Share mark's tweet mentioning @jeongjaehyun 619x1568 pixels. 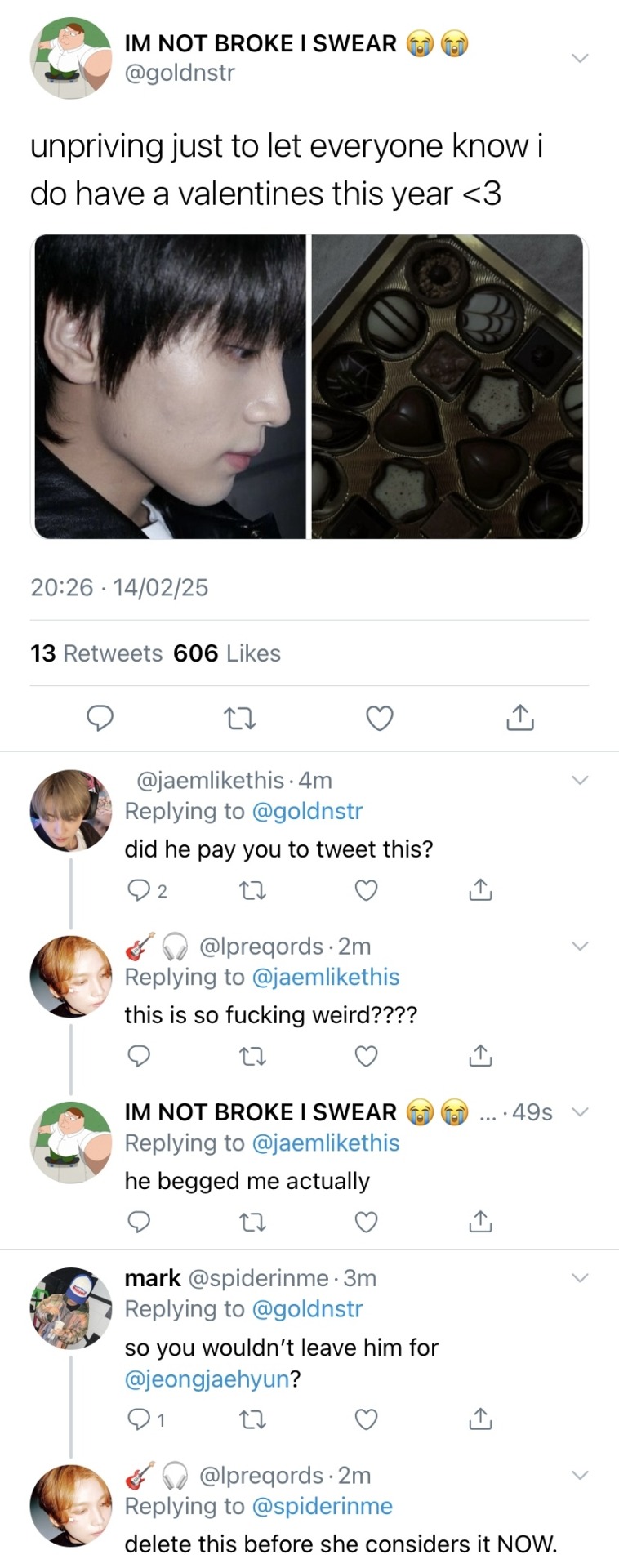coord(481,1419)
